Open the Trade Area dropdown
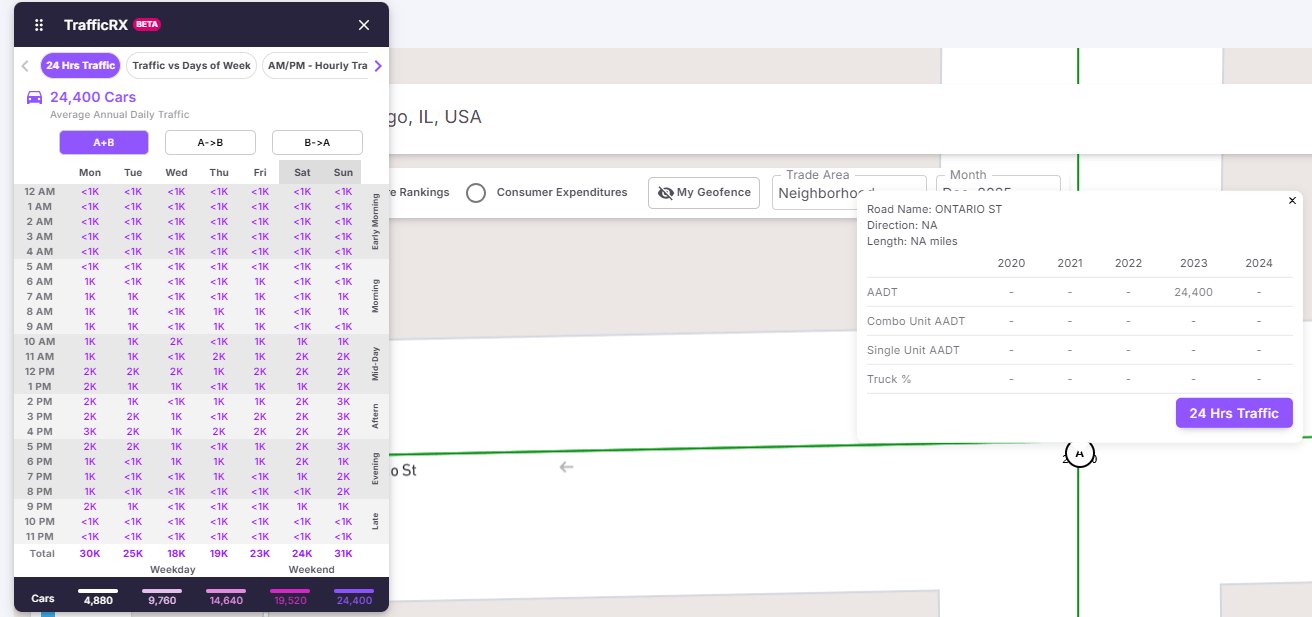 849,193
